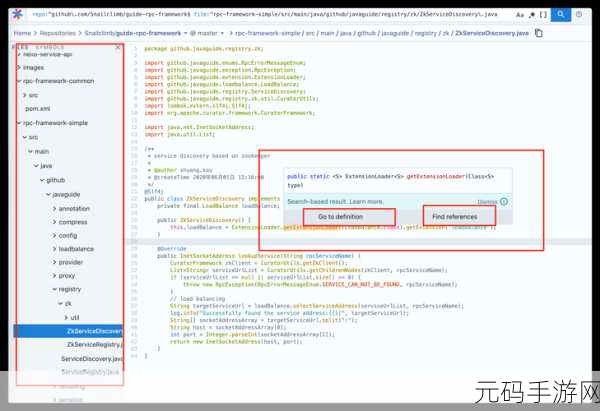Click ZkServiceDiscovery.java in the file path
This screenshot has height=411, width=600.
(x=492, y=33)
